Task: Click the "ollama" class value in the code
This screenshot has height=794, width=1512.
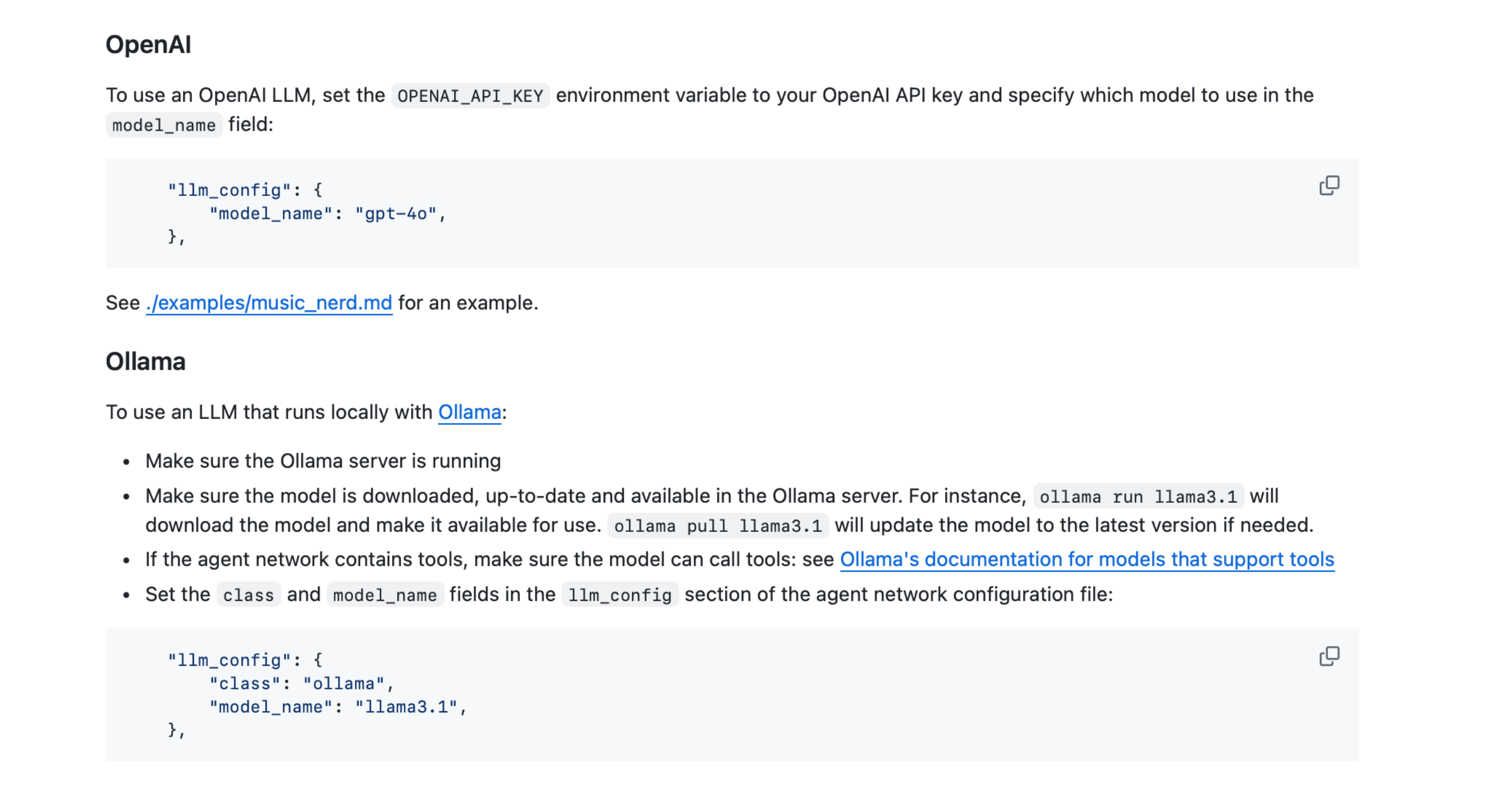Action: tap(343, 684)
